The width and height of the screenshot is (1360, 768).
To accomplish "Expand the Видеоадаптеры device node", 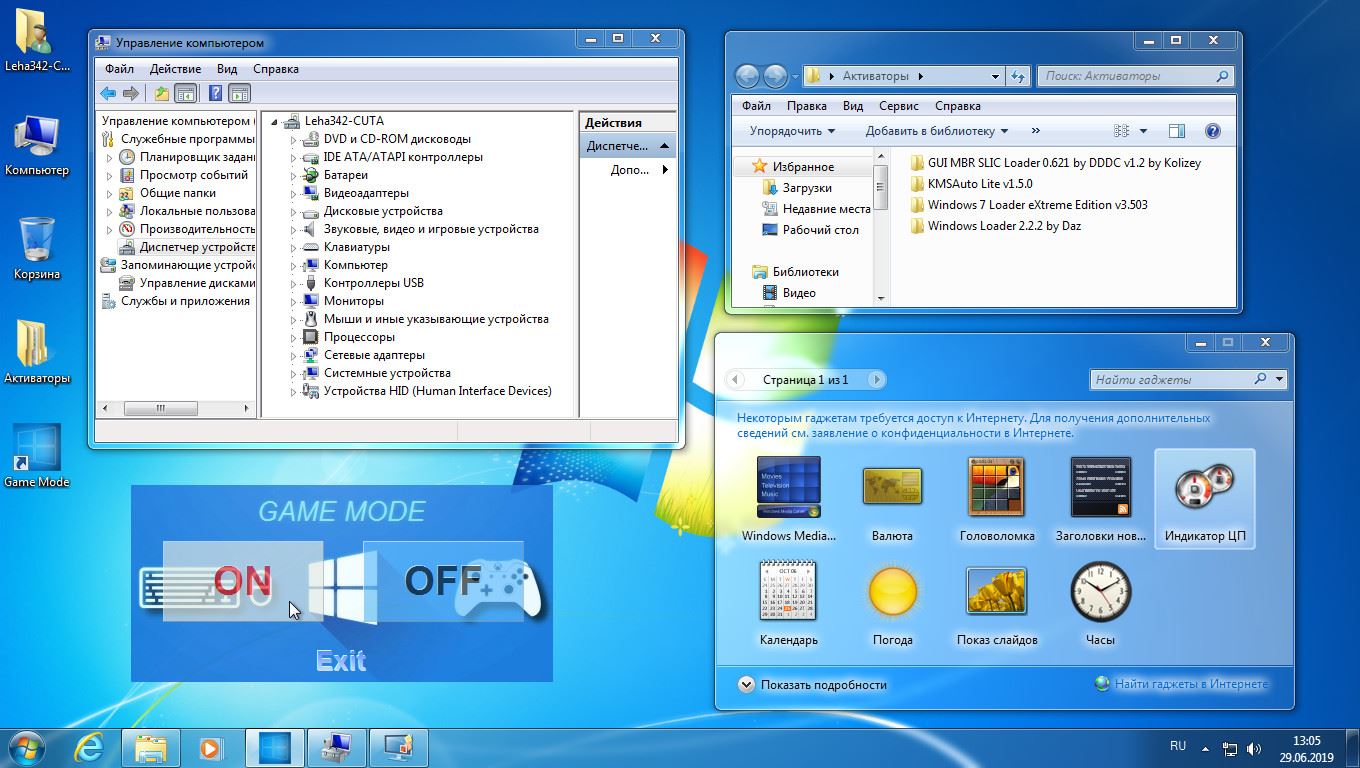I will coord(294,193).
